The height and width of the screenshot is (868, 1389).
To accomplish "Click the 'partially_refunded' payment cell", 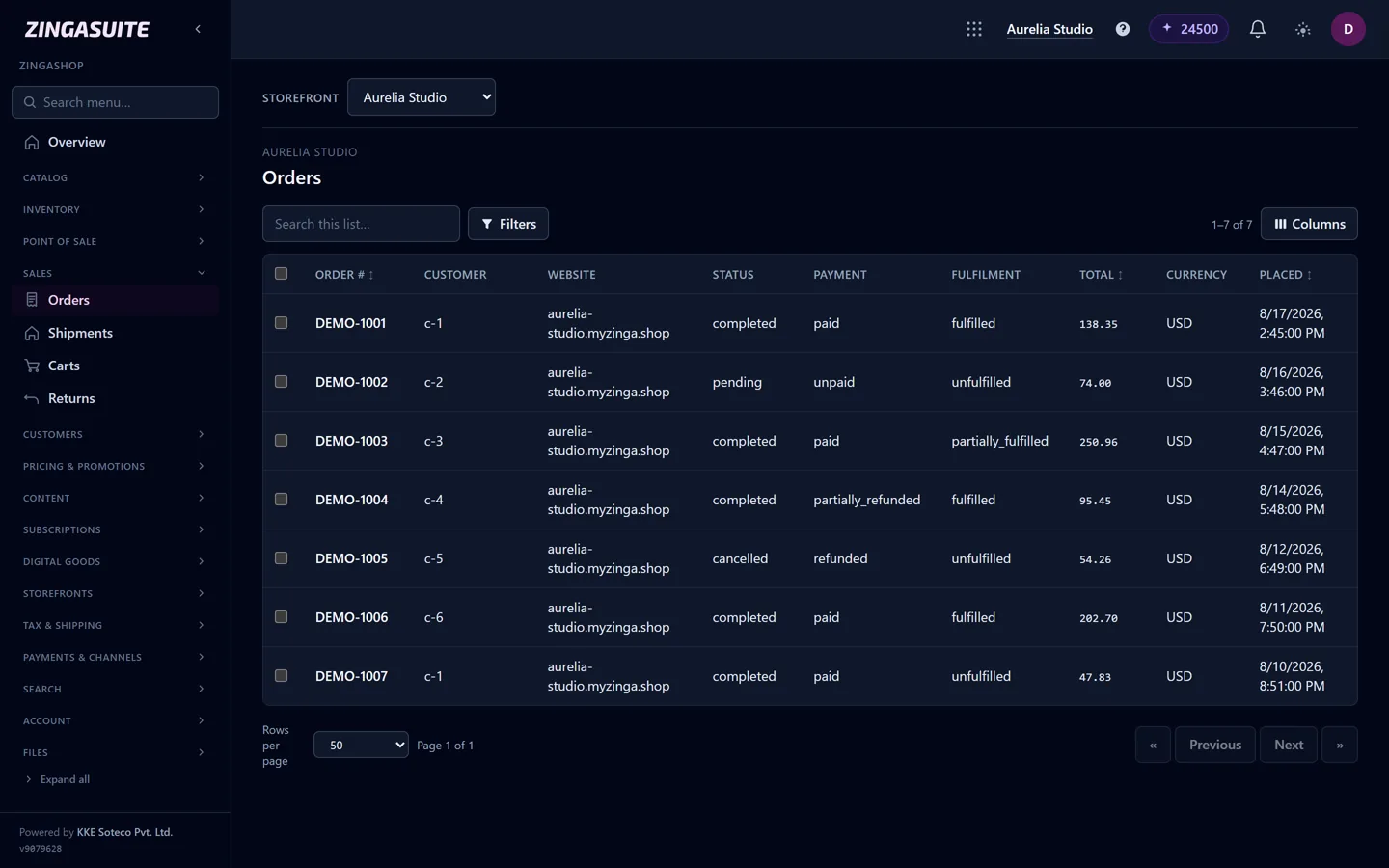I will (866, 500).
